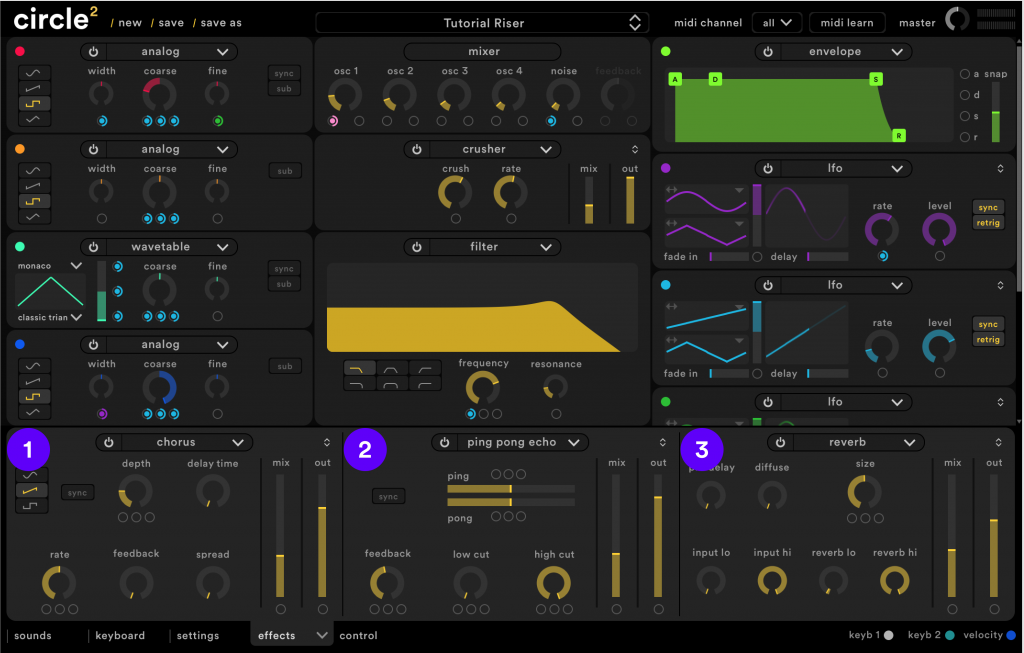This screenshot has width=1024, height=653.
Task: Toggle the filter module power button
Action: pyautogui.click(x=417, y=247)
